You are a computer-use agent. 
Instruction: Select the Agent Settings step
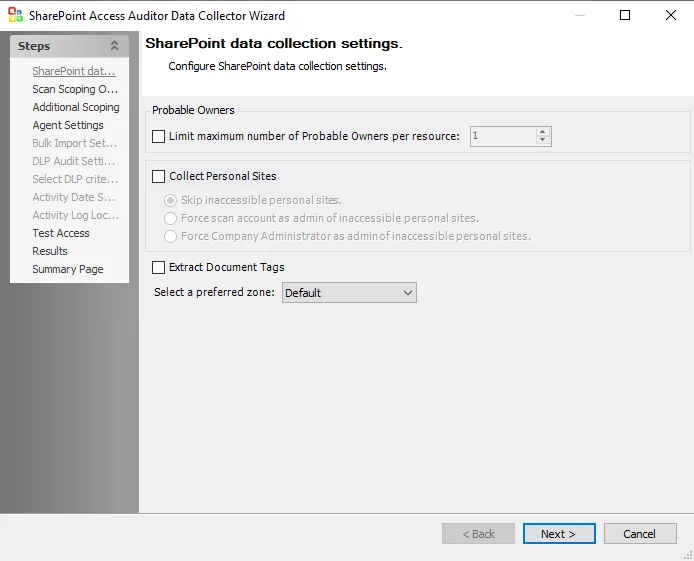[68, 125]
